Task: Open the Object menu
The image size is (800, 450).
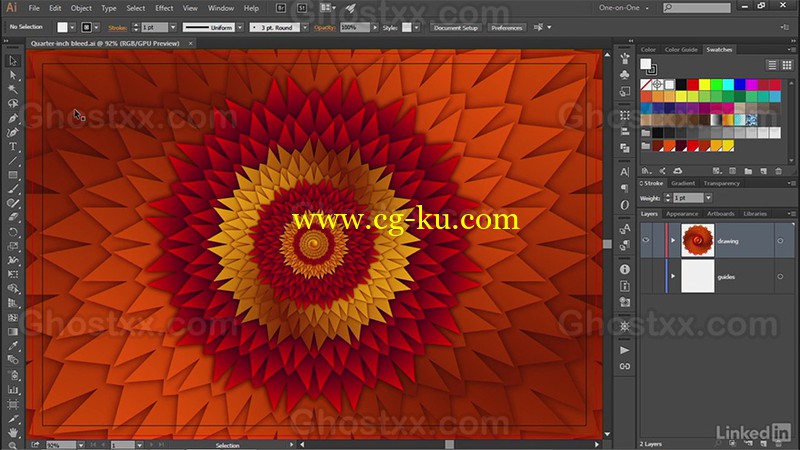Action: pyautogui.click(x=81, y=8)
